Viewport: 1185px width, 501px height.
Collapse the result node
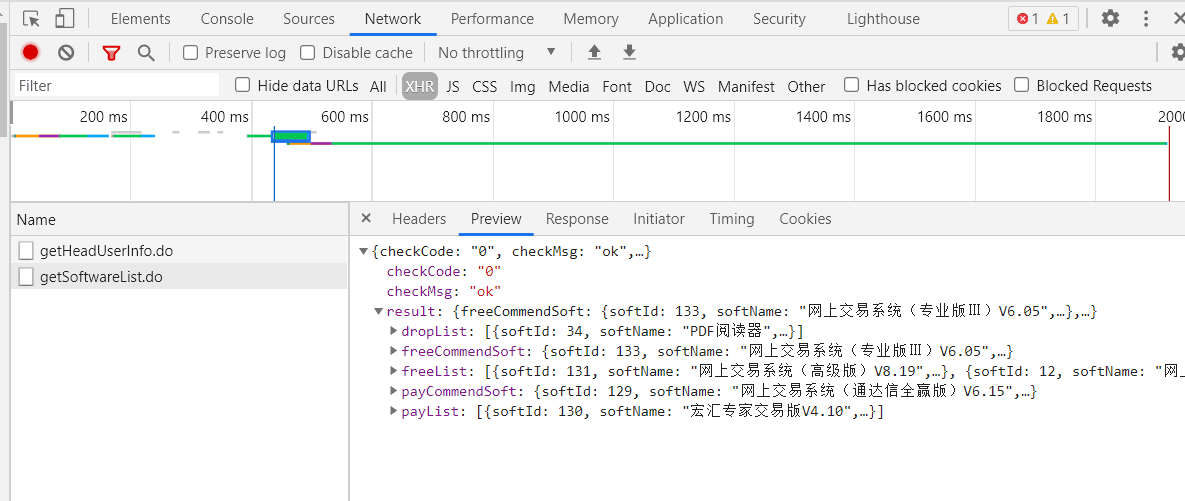(379, 311)
